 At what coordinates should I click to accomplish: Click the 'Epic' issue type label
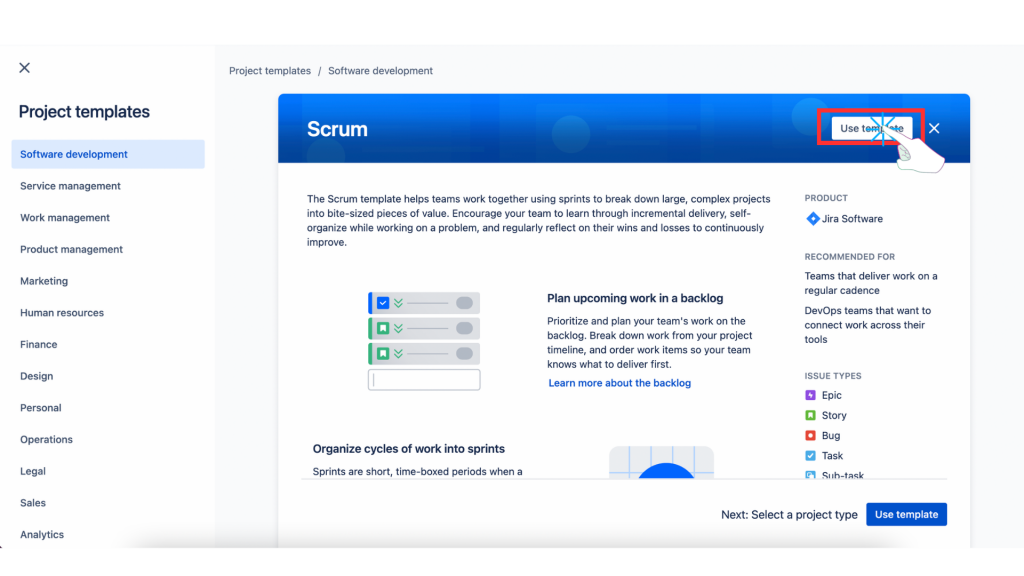pos(831,395)
